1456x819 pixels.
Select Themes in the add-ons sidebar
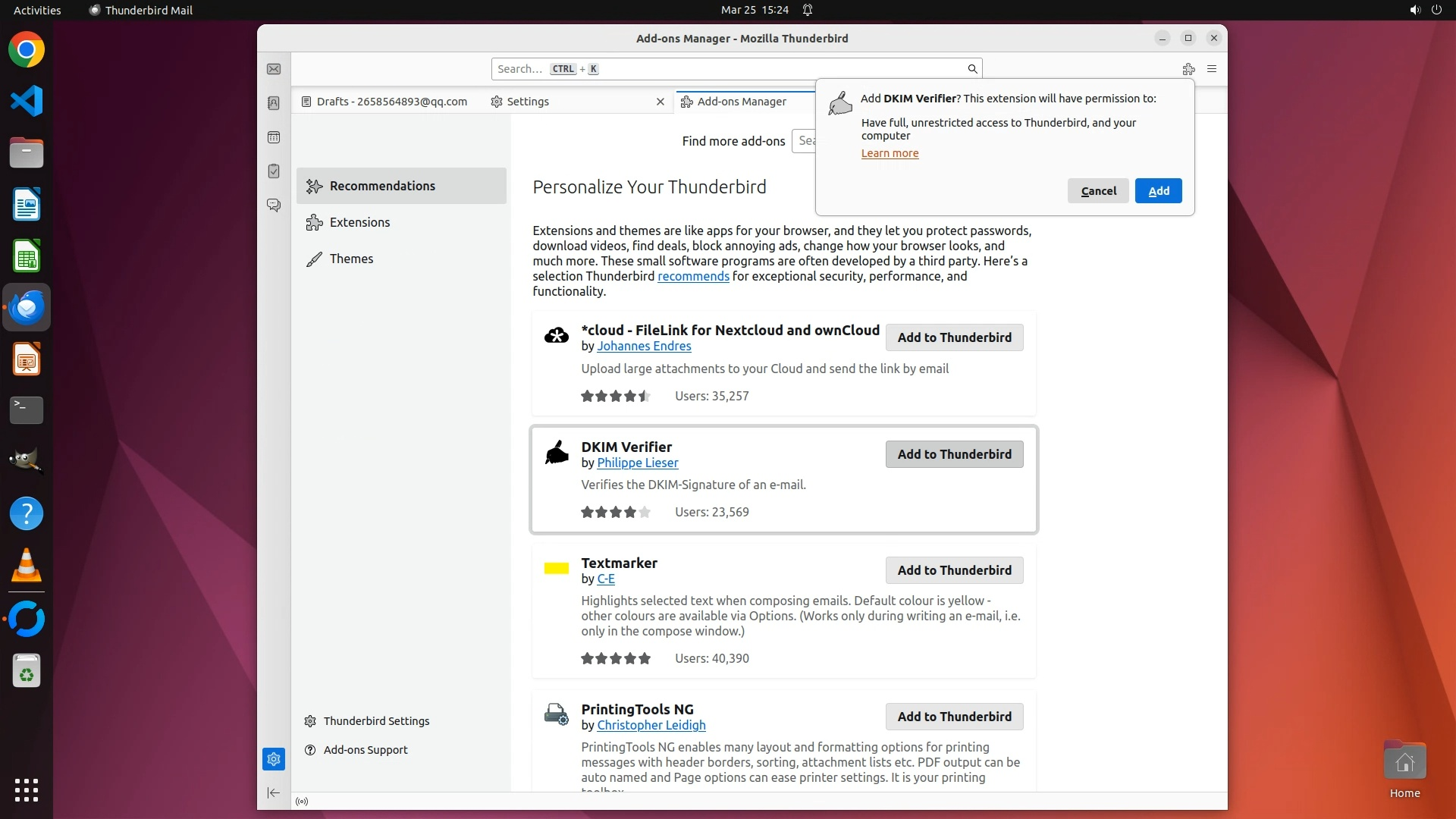point(351,259)
